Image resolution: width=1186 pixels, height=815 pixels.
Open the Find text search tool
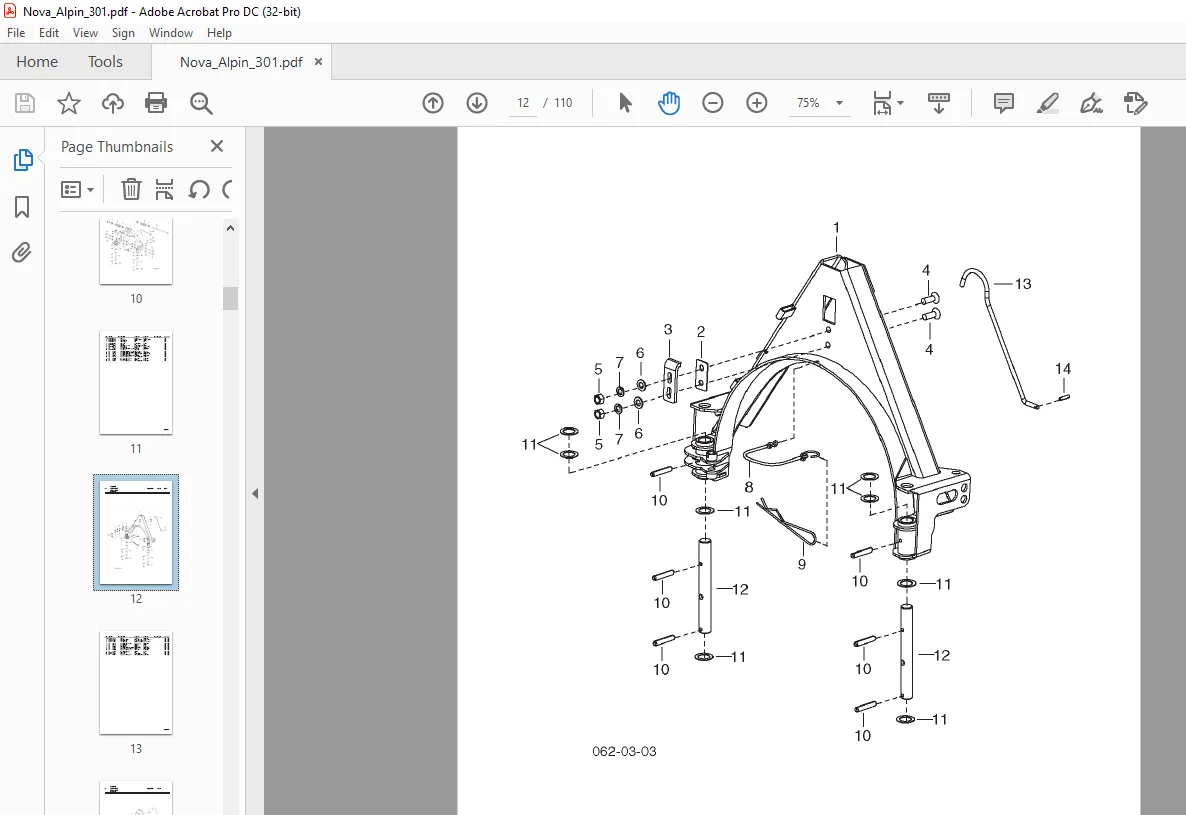coord(201,103)
